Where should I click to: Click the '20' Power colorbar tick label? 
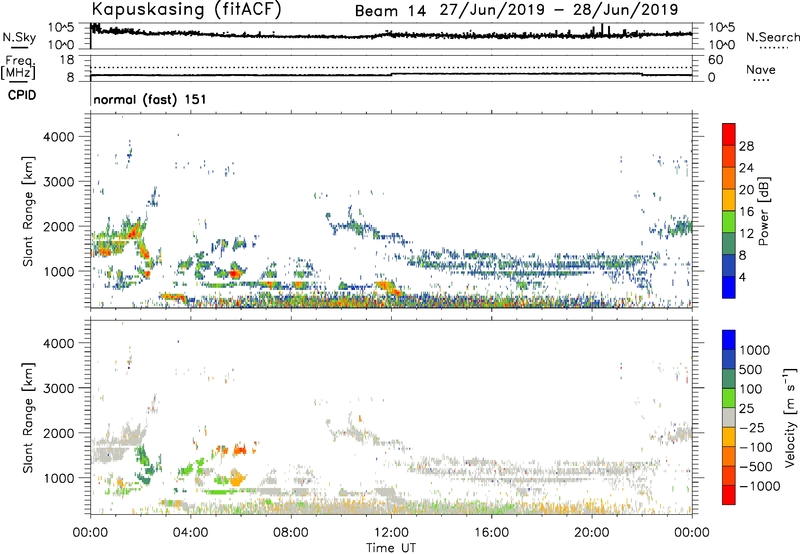coord(746,190)
